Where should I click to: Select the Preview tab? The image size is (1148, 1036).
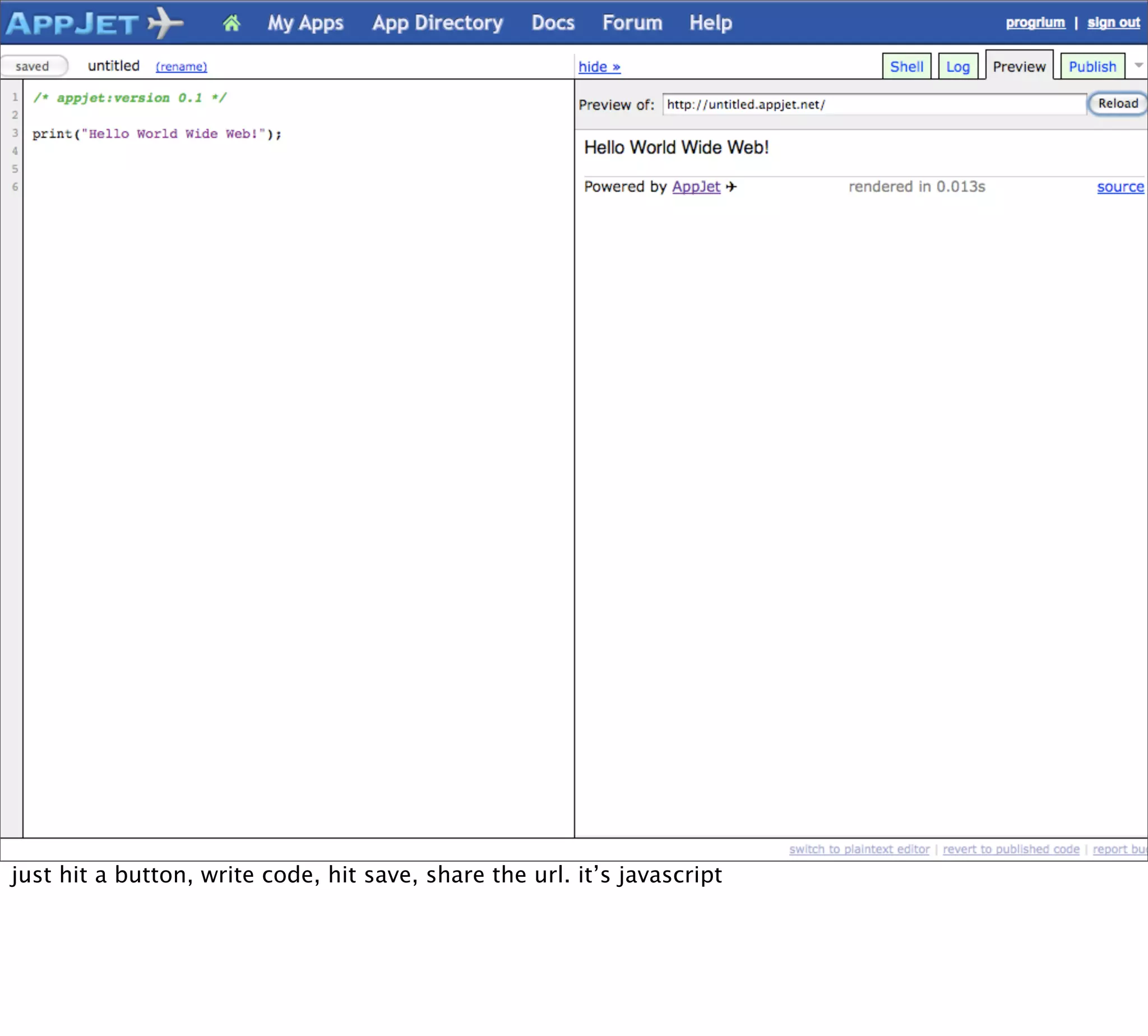pos(1019,67)
